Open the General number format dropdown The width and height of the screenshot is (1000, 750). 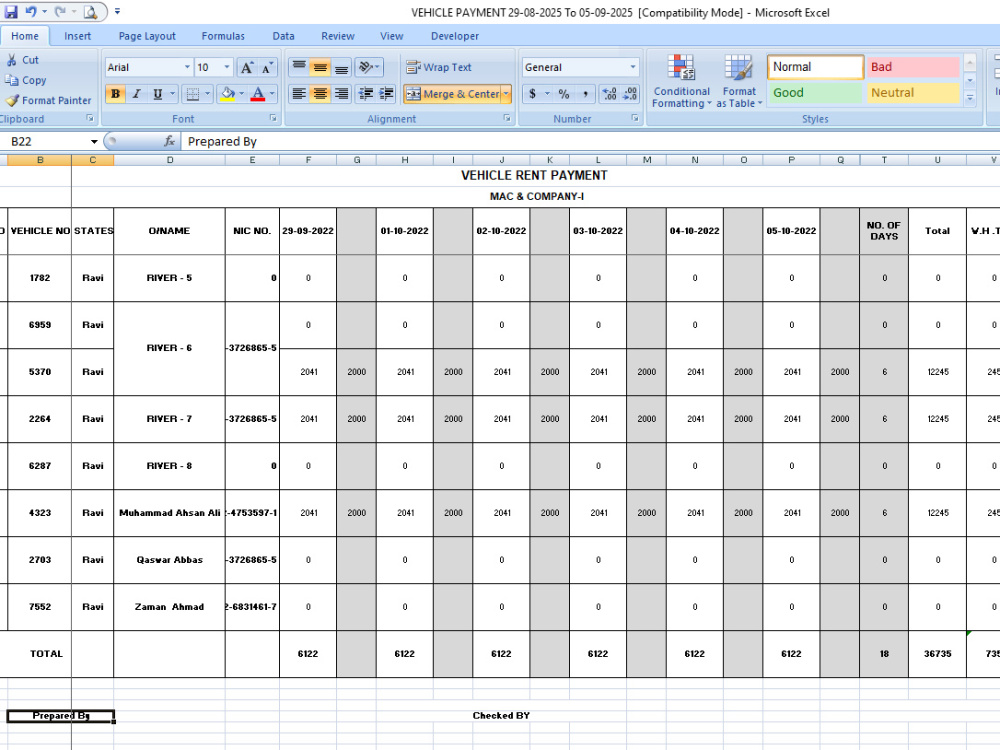(x=633, y=67)
